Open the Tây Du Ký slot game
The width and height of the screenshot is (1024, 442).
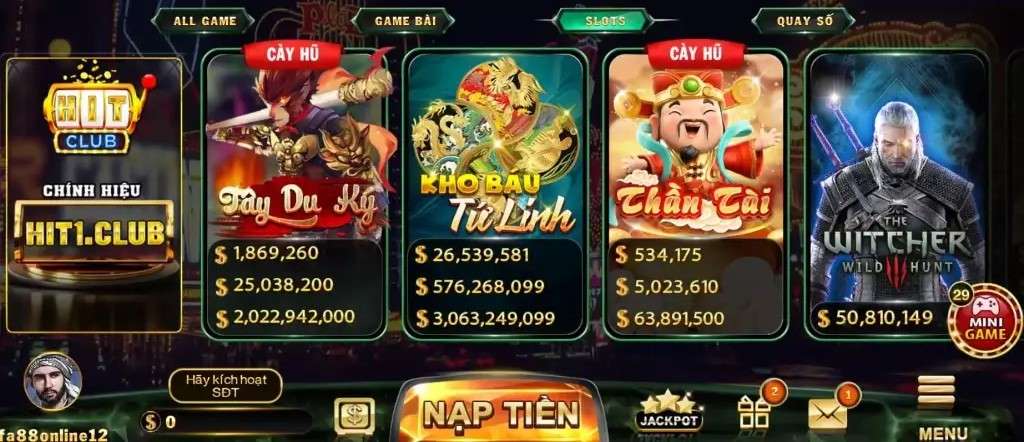[294, 195]
